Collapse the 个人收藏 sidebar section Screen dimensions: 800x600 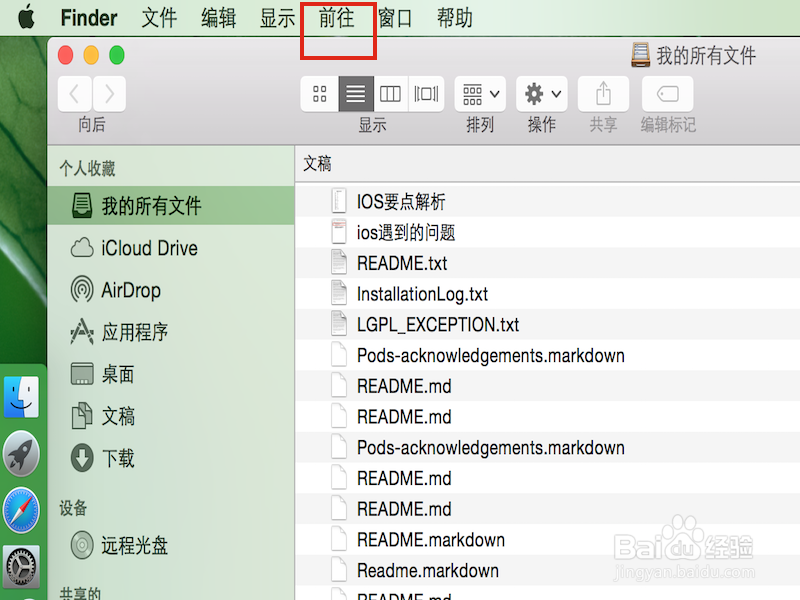click(88, 168)
